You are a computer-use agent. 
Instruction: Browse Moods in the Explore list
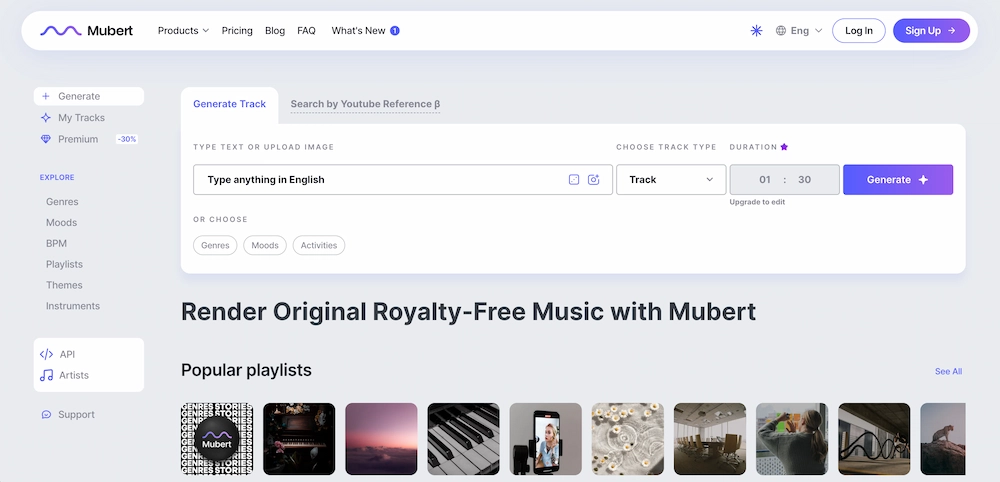61,223
